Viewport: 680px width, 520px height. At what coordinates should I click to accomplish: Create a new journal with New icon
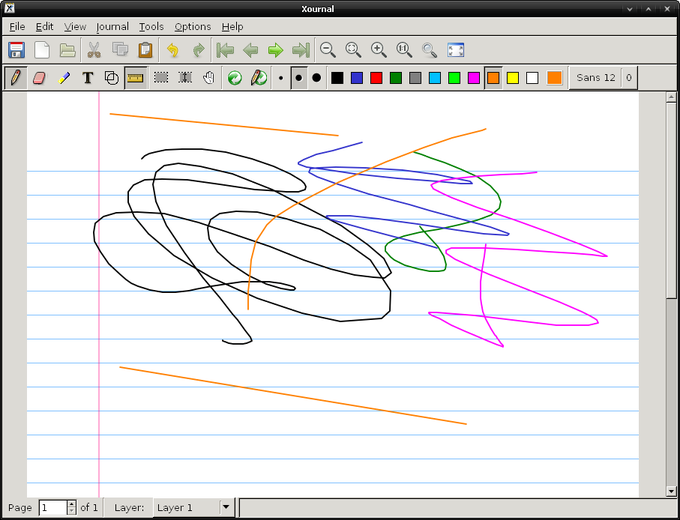coord(42,50)
